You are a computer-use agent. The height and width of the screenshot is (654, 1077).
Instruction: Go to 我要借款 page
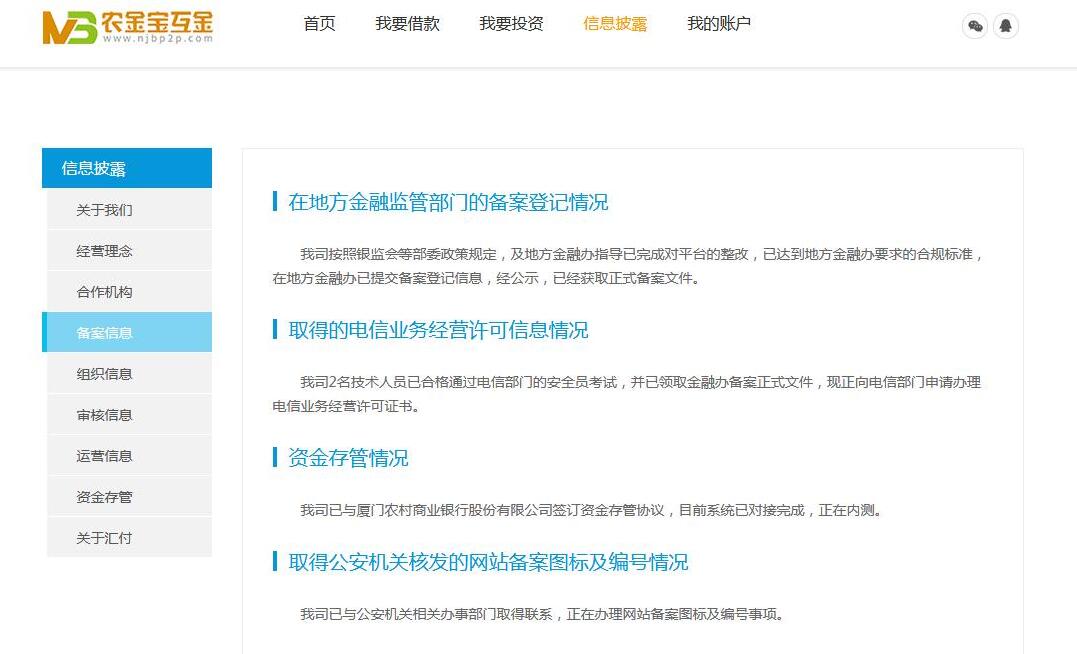pyautogui.click(x=407, y=24)
